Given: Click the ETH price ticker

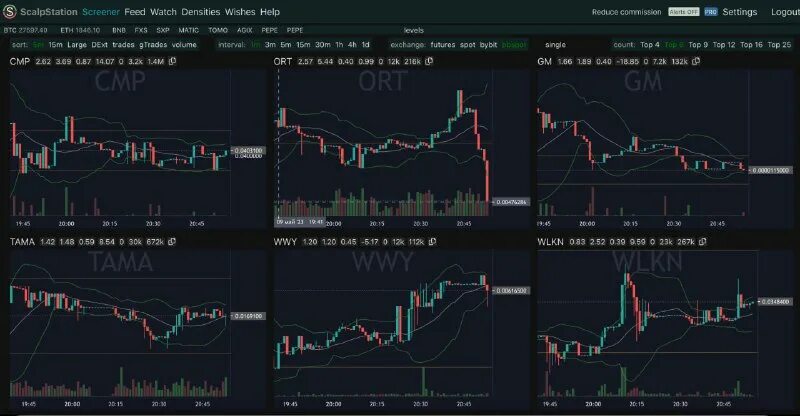Looking at the screenshot, I should pos(80,30).
